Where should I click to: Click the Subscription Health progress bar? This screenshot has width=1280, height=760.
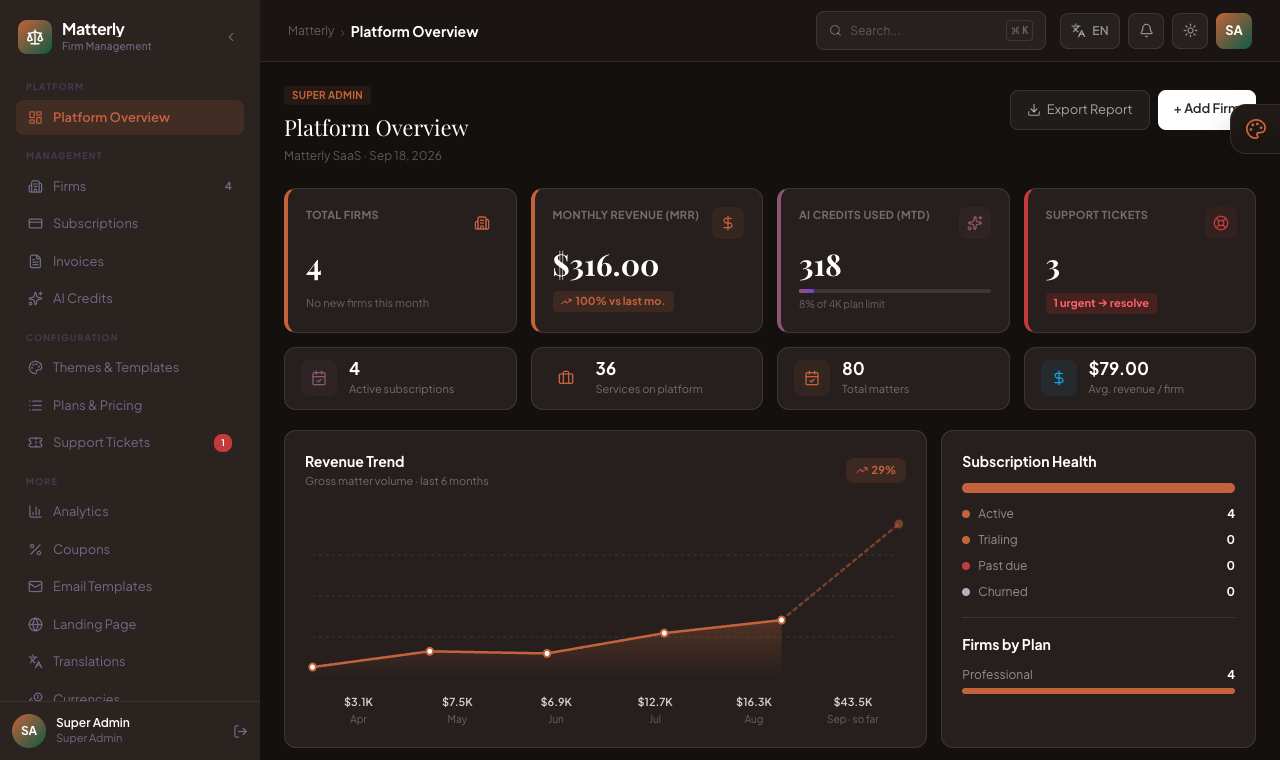click(1098, 488)
